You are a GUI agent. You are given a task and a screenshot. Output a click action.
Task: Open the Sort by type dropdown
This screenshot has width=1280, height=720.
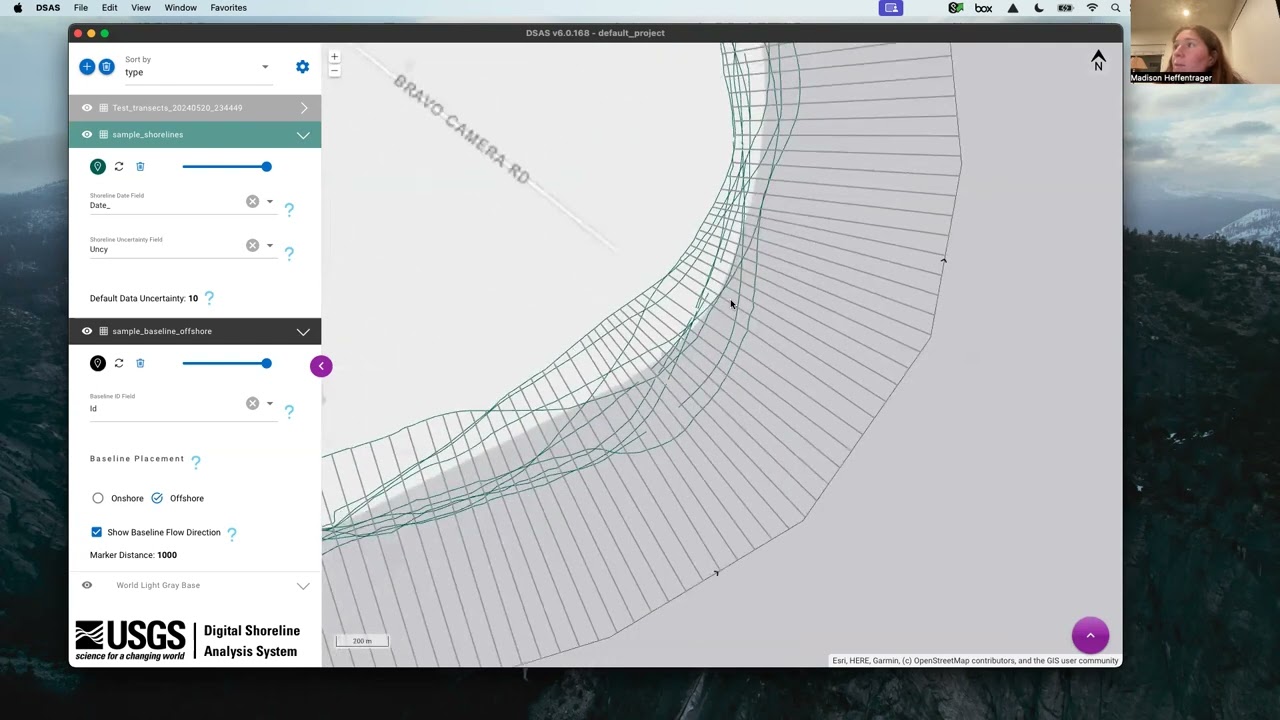point(197,67)
